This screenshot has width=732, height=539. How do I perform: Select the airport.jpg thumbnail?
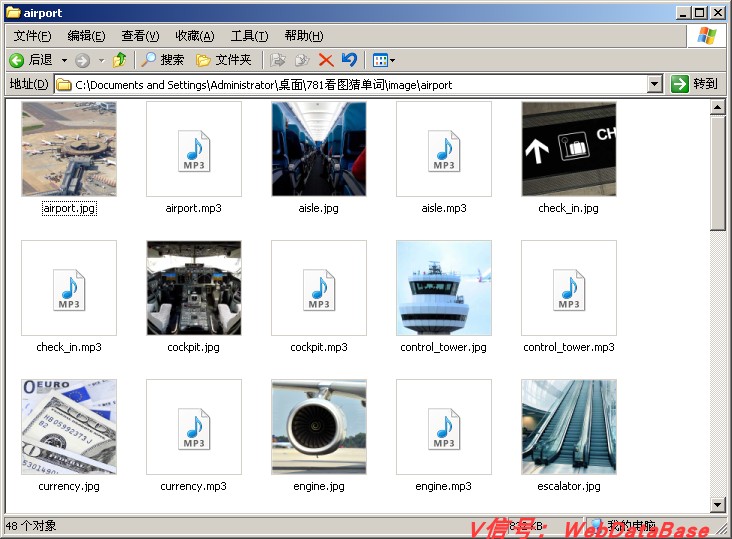click(69, 149)
